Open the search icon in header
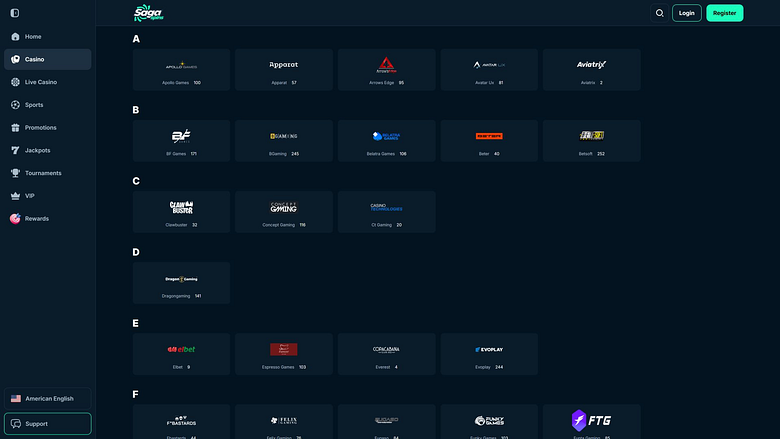Viewport: 780px width, 439px height. pos(660,13)
